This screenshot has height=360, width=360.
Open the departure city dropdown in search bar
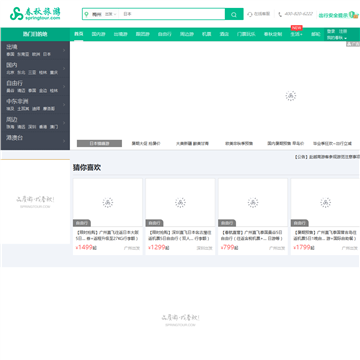click(110, 14)
